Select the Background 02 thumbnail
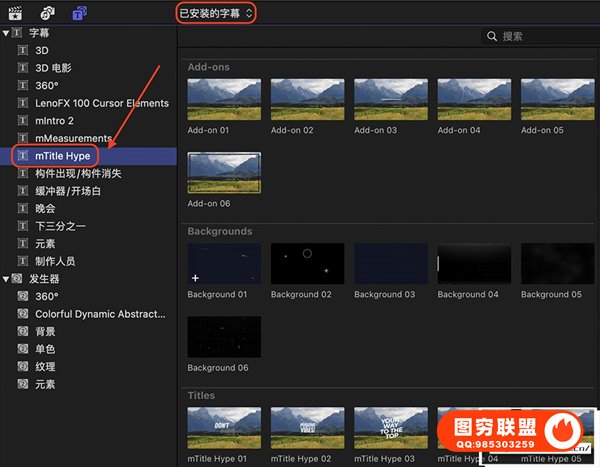600x467 pixels. [x=307, y=263]
